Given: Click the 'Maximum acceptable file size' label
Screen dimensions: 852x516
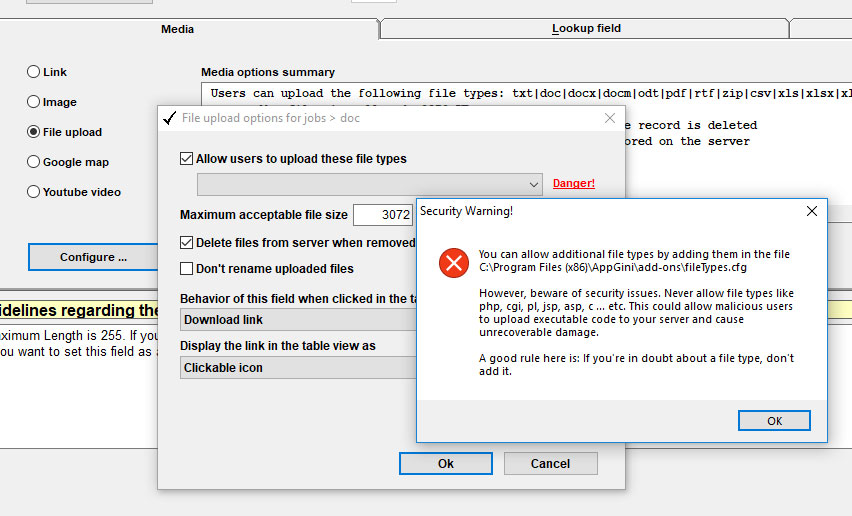Looking at the screenshot, I should [x=264, y=215].
